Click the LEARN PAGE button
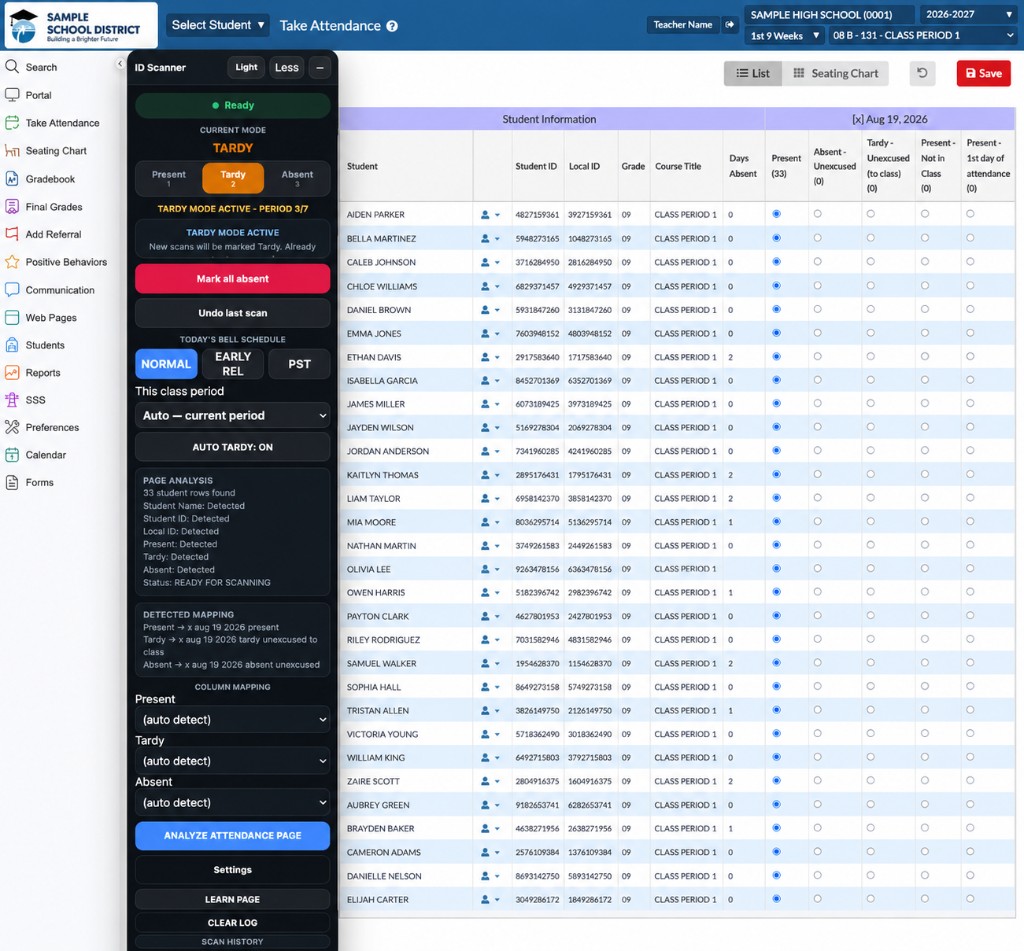Image resolution: width=1024 pixels, height=951 pixels. pyautogui.click(x=232, y=899)
